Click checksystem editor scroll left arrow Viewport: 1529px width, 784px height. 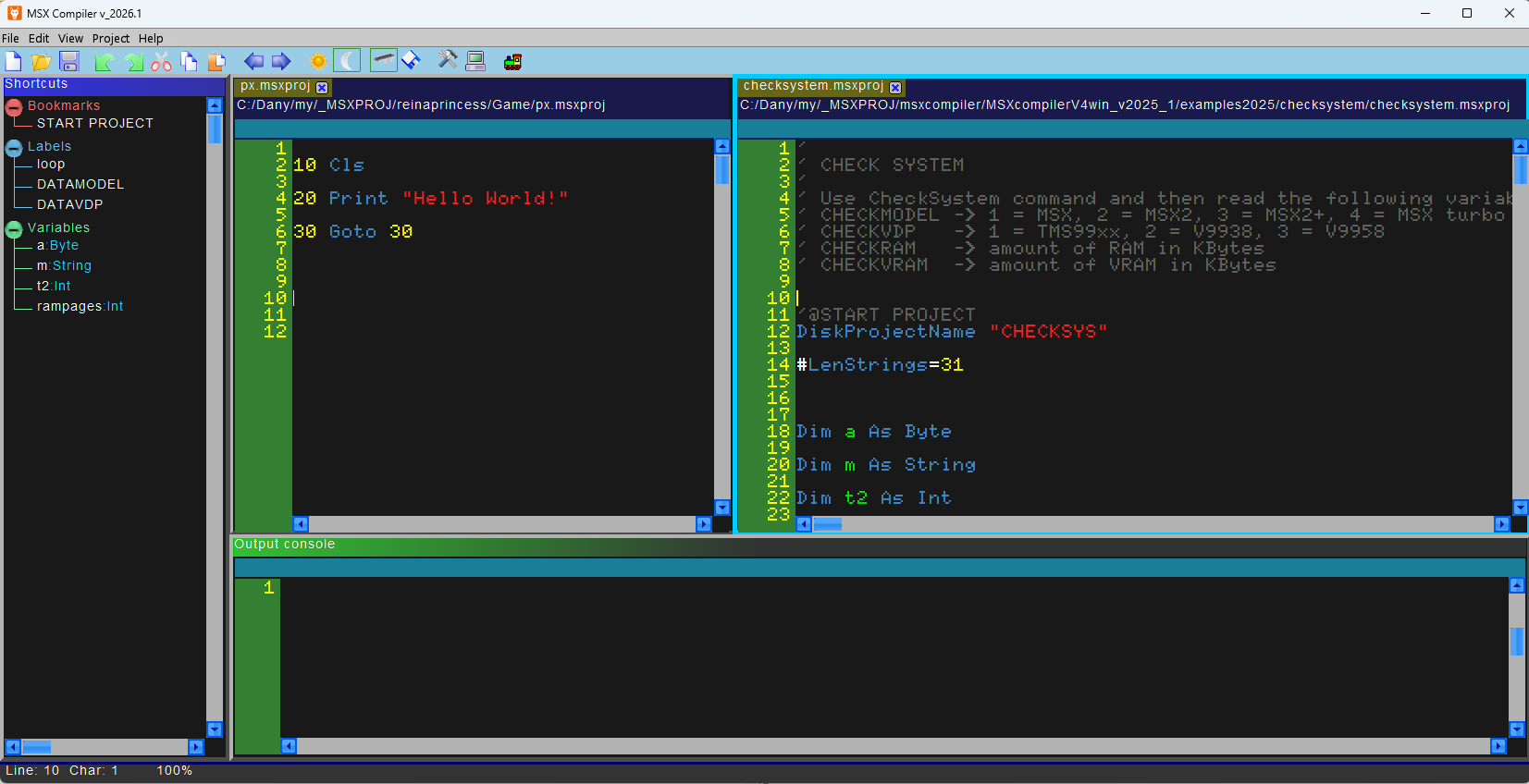coord(804,524)
